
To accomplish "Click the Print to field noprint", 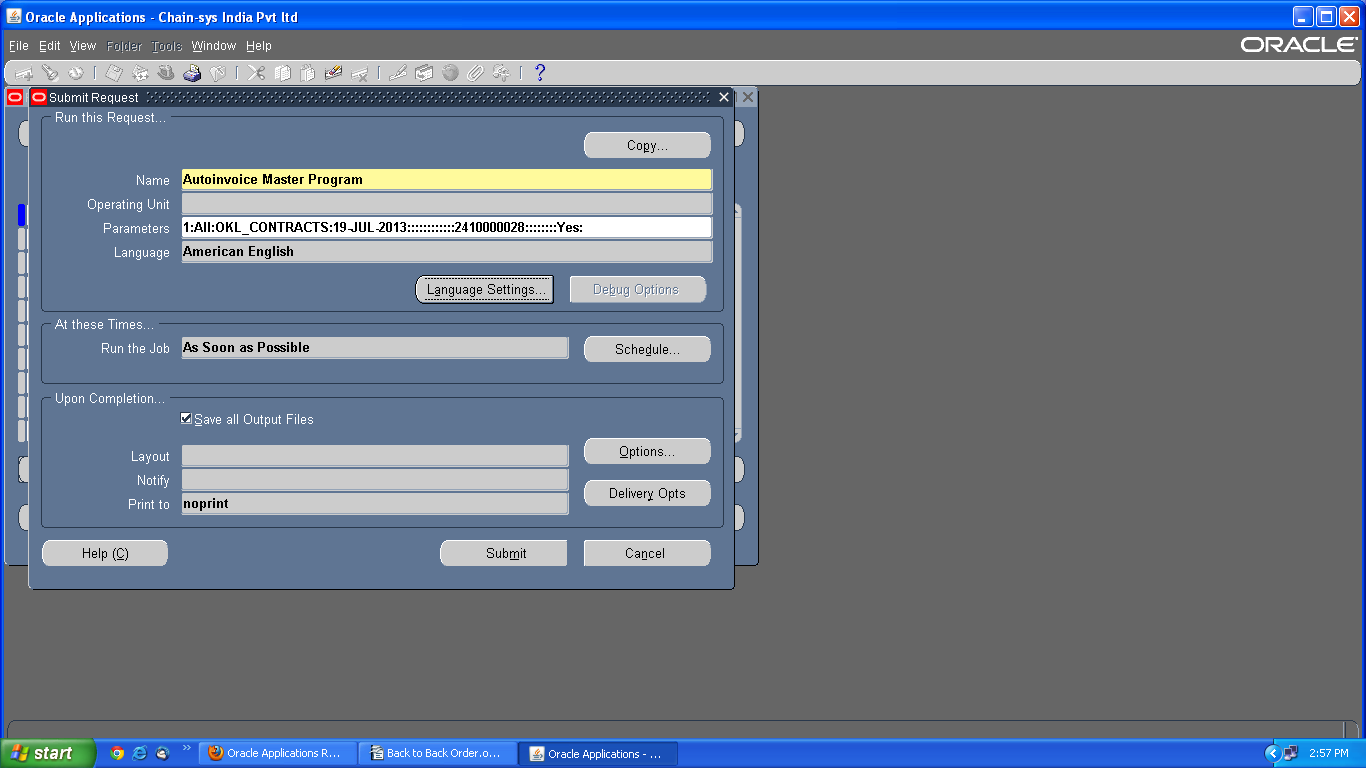I will 375,504.
